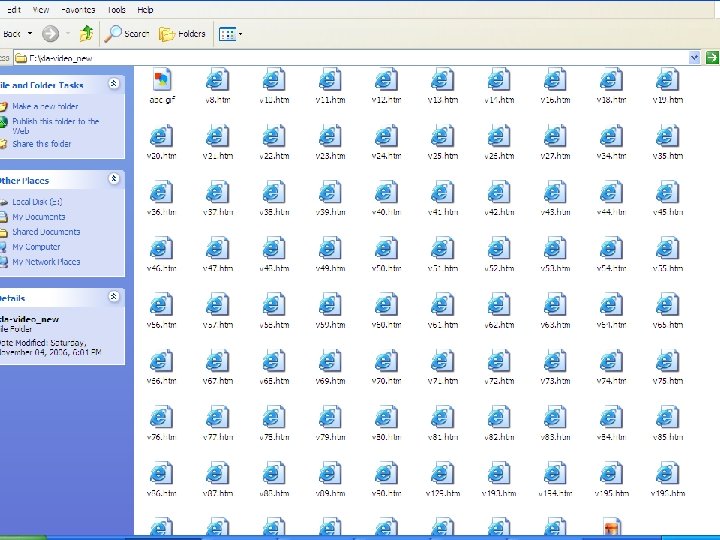Select the v49.htm file icon
This screenshot has height=540, width=720.
[330, 249]
